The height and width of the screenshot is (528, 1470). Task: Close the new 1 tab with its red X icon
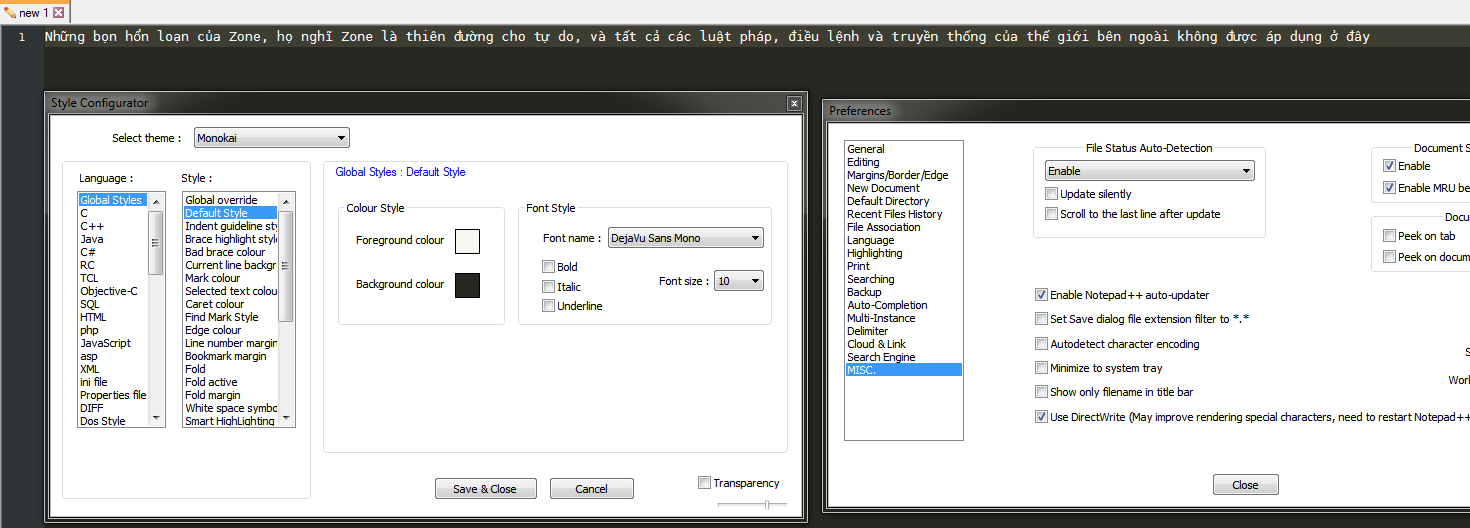pos(58,13)
